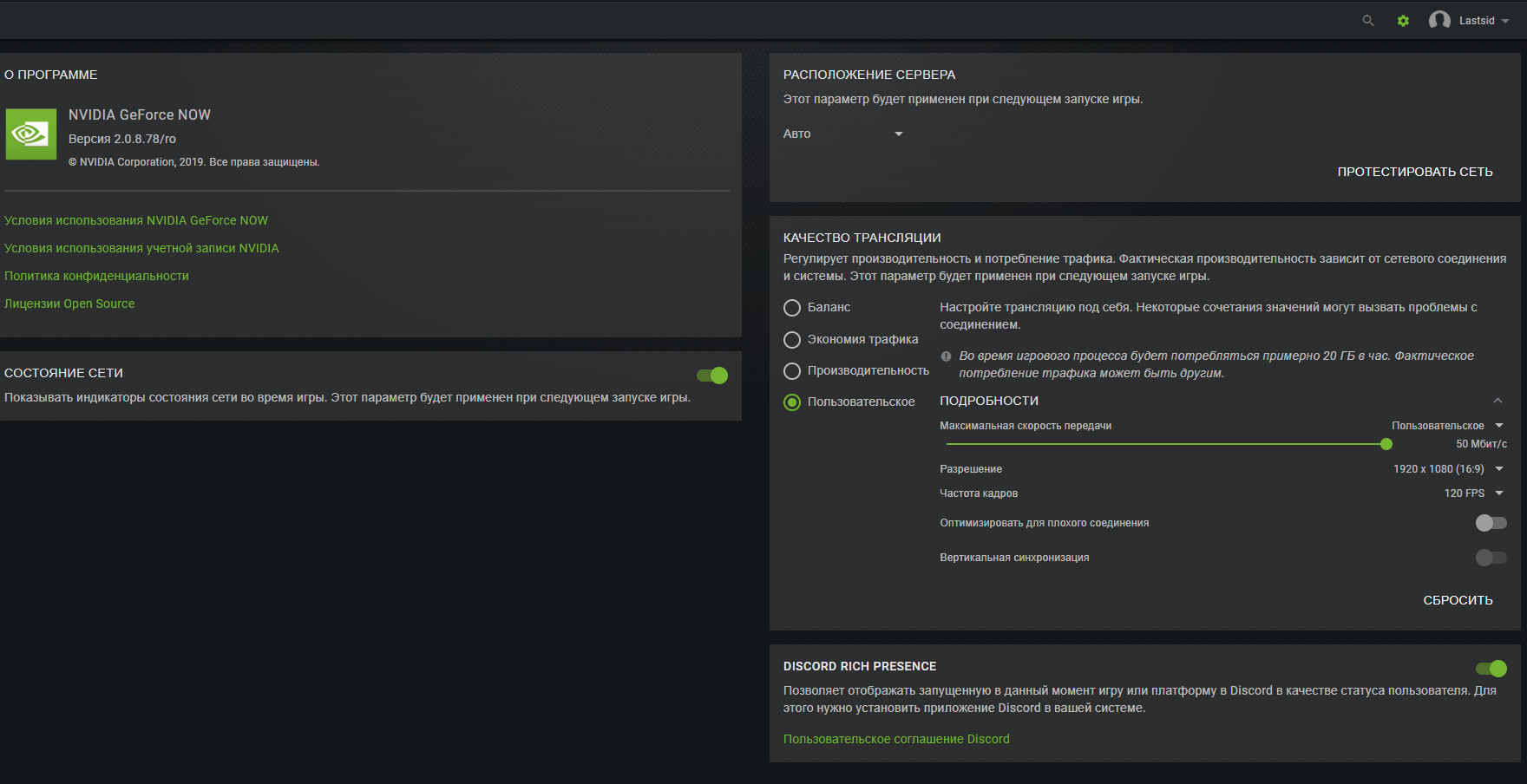Click the search magnifier icon
This screenshot has width=1527, height=784.
pos(1368,21)
